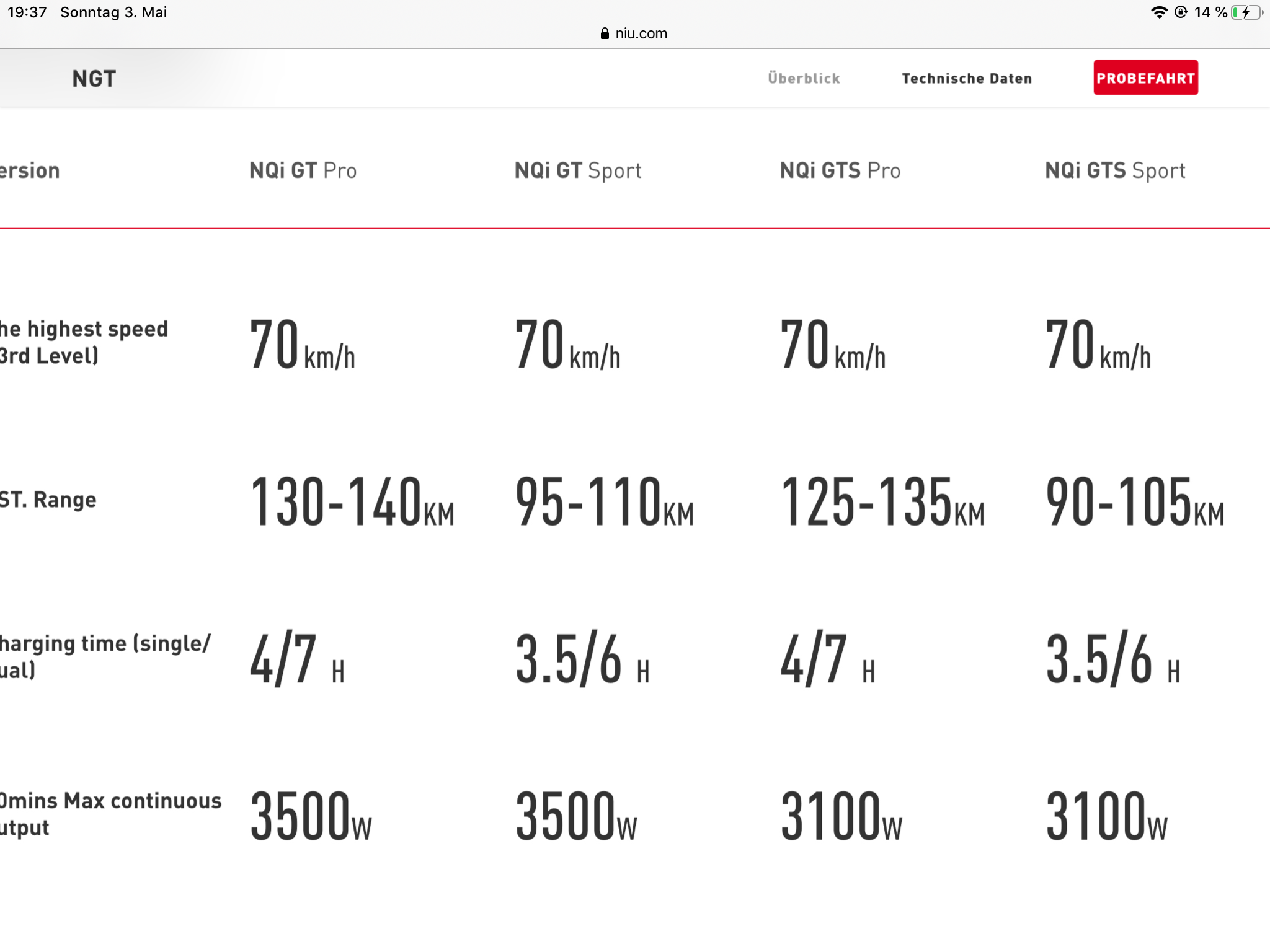Tap the battery charging icon
This screenshot has width=1270, height=952.
point(1246,12)
